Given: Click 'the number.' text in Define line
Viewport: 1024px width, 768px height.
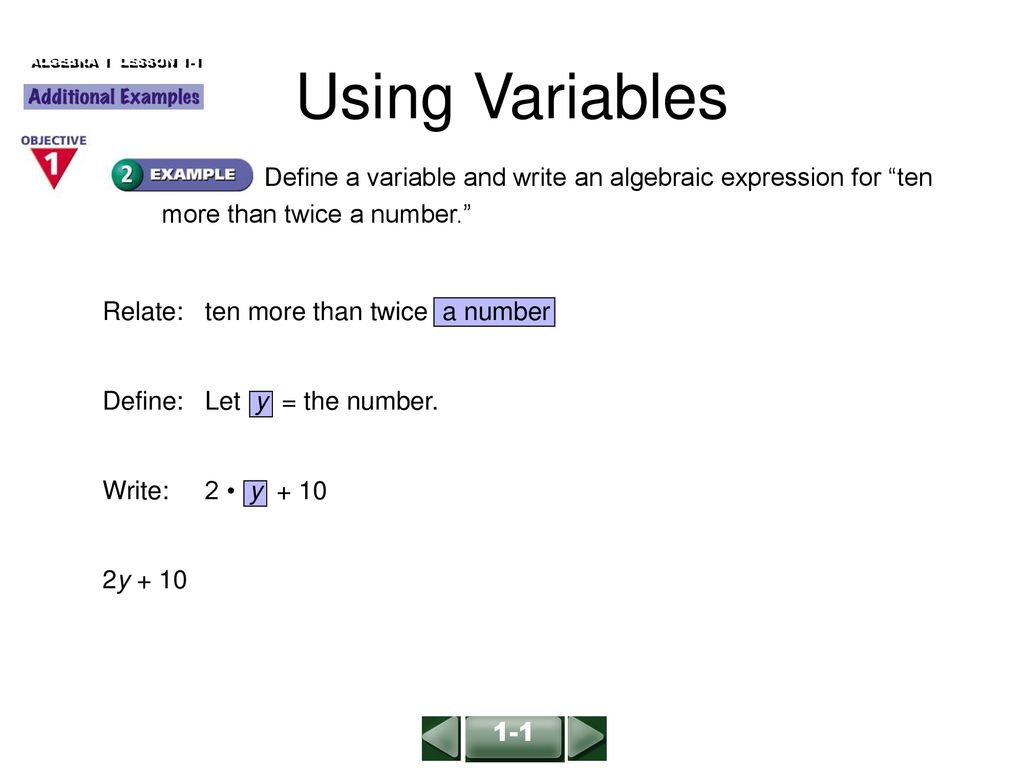Looking at the screenshot, I should [371, 401].
